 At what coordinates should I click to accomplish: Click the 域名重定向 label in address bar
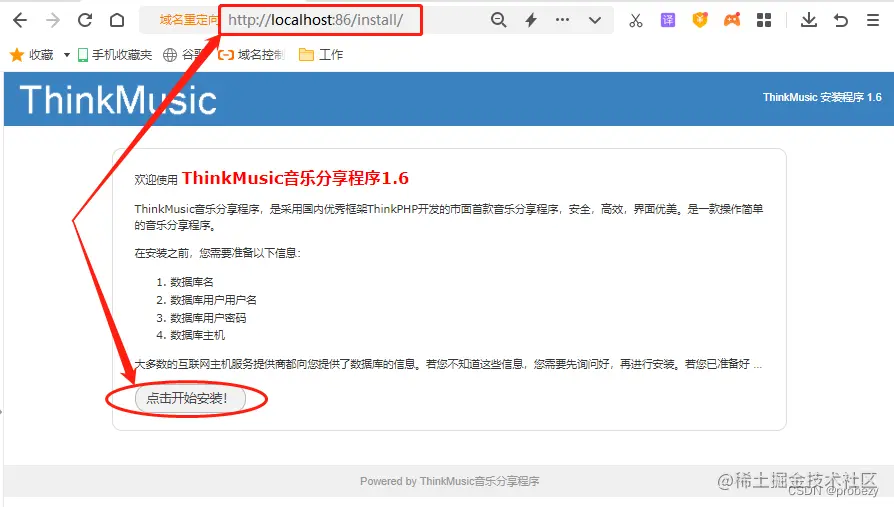188,20
